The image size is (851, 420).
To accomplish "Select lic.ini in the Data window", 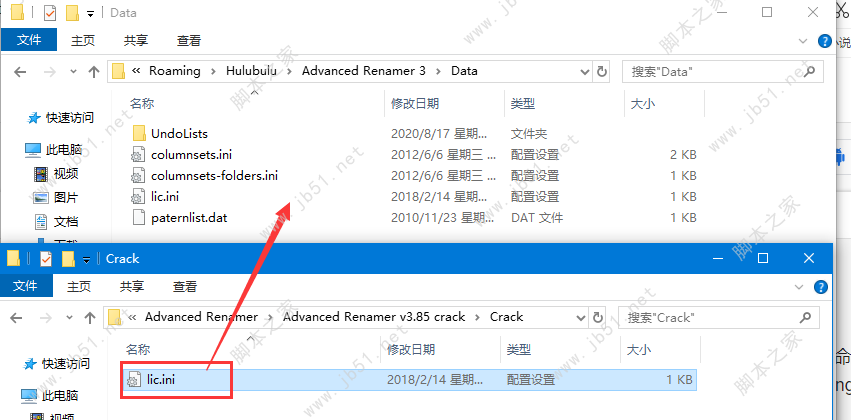I will tap(166, 196).
